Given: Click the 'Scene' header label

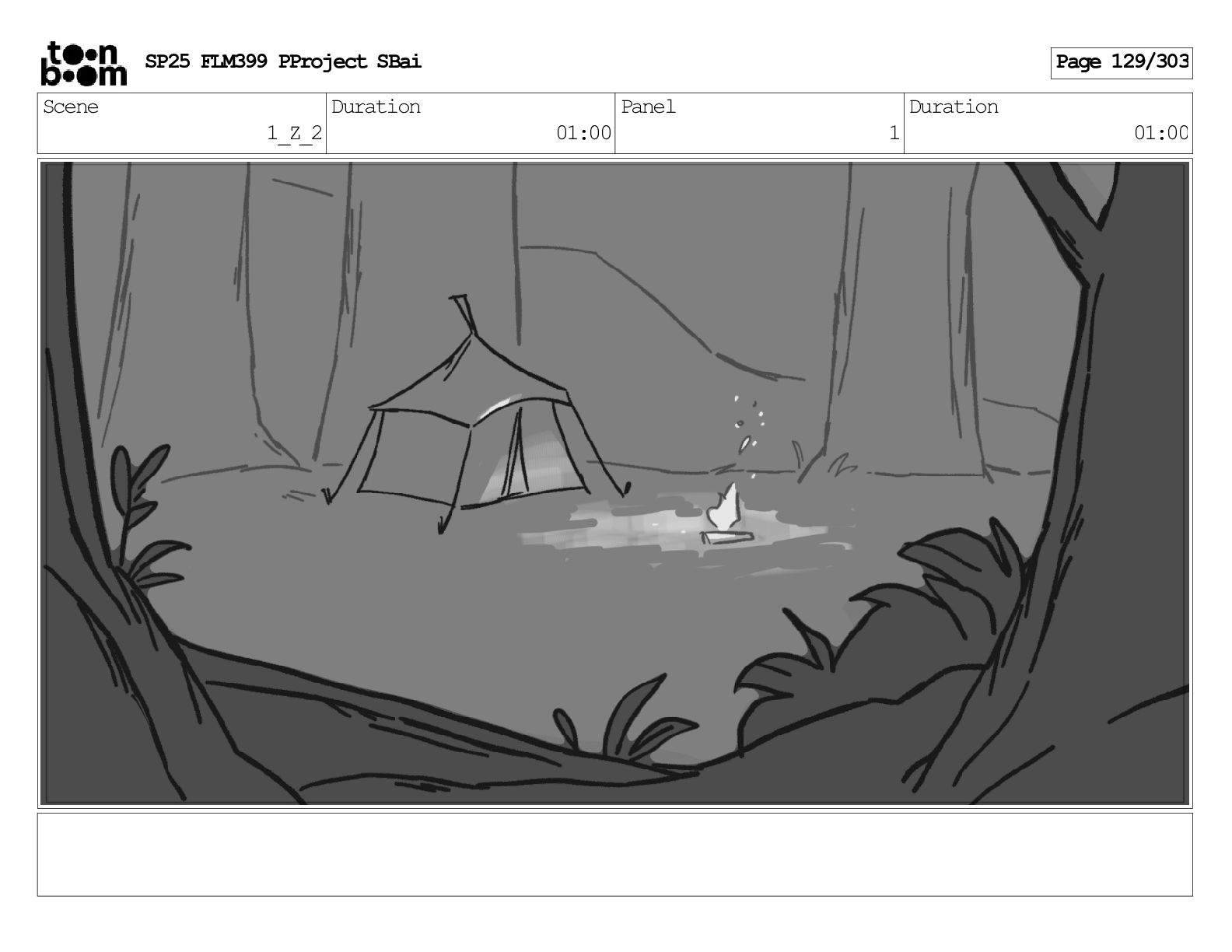Looking at the screenshot, I should tap(71, 107).
